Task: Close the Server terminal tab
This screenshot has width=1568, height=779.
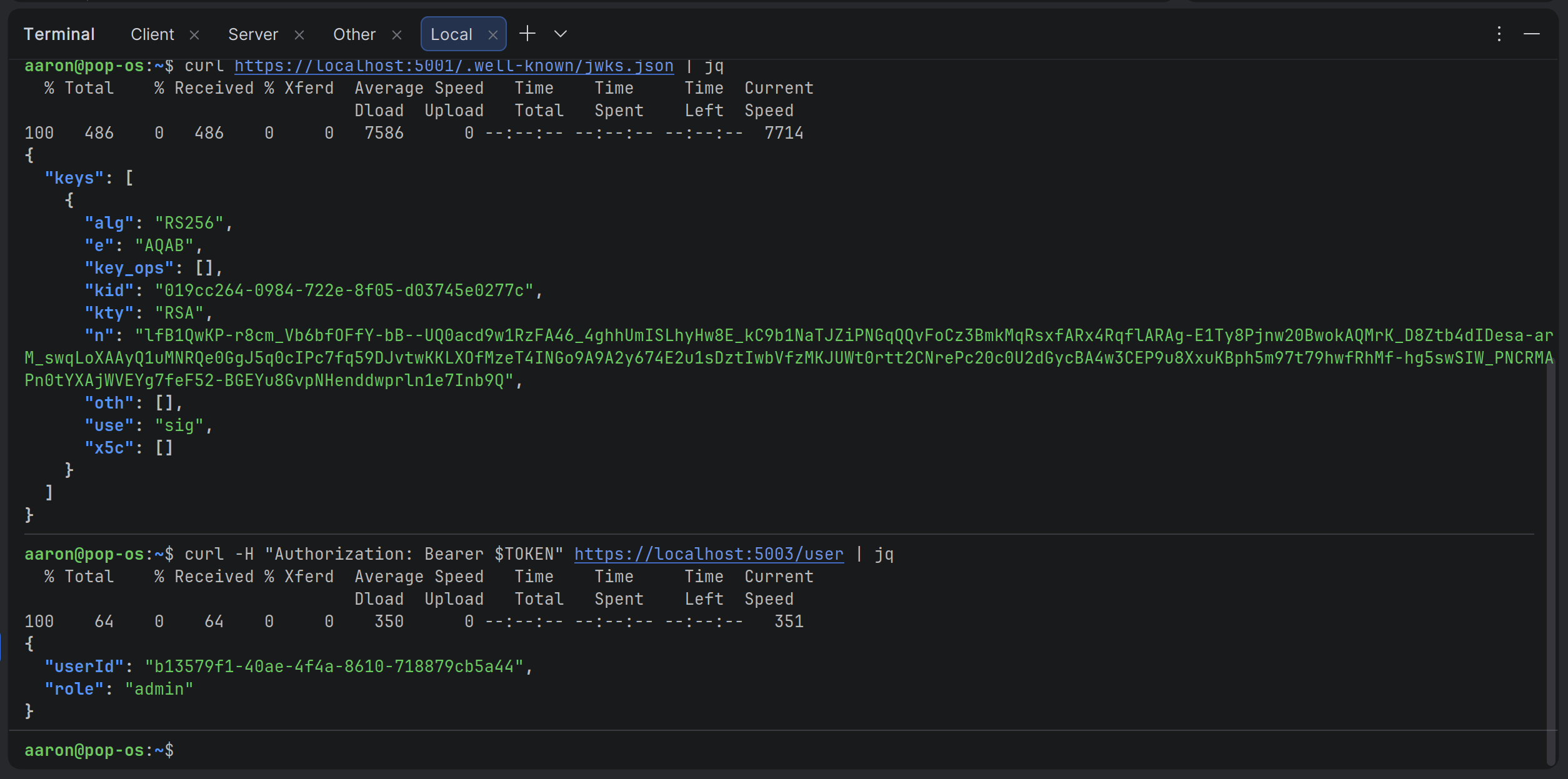Action: (299, 35)
